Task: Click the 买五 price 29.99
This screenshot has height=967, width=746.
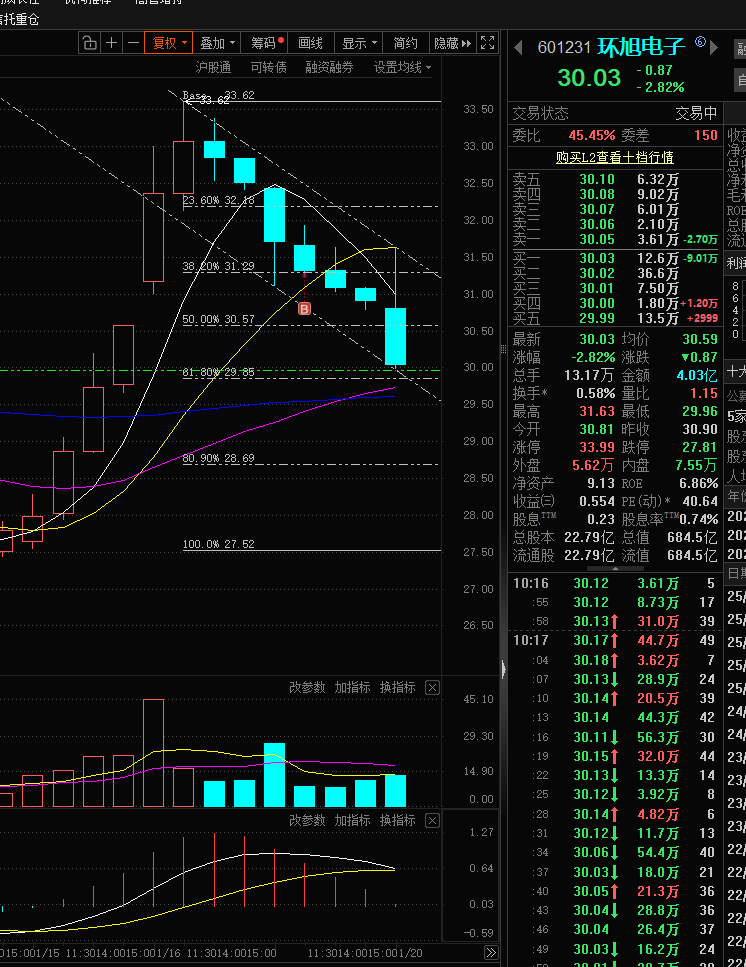Action: coord(597,318)
